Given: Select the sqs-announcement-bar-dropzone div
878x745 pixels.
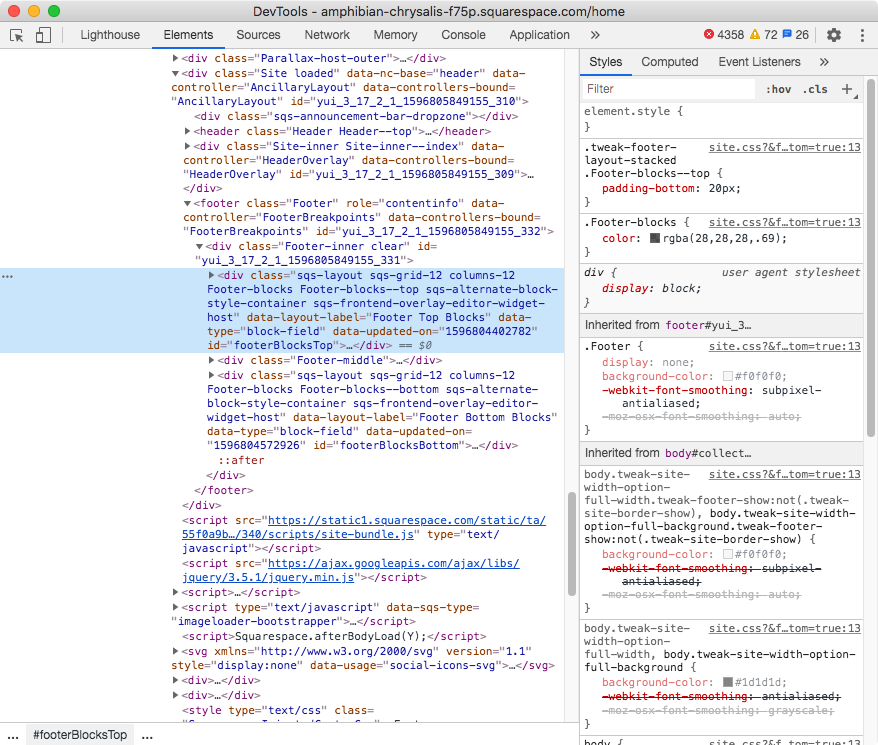Looking at the screenshot, I should pos(356,117).
